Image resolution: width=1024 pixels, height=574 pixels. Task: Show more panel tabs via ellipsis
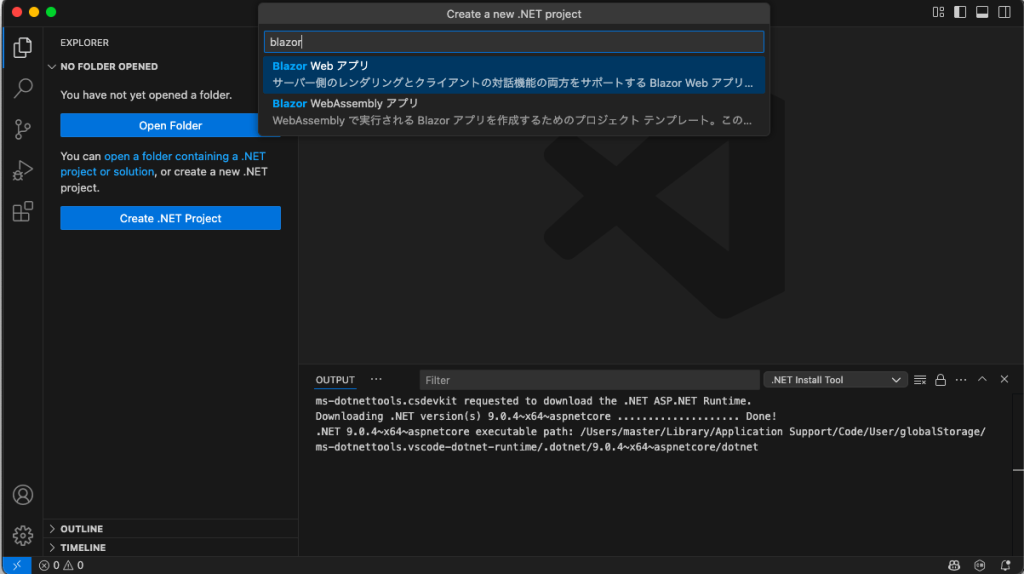pos(376,379)
